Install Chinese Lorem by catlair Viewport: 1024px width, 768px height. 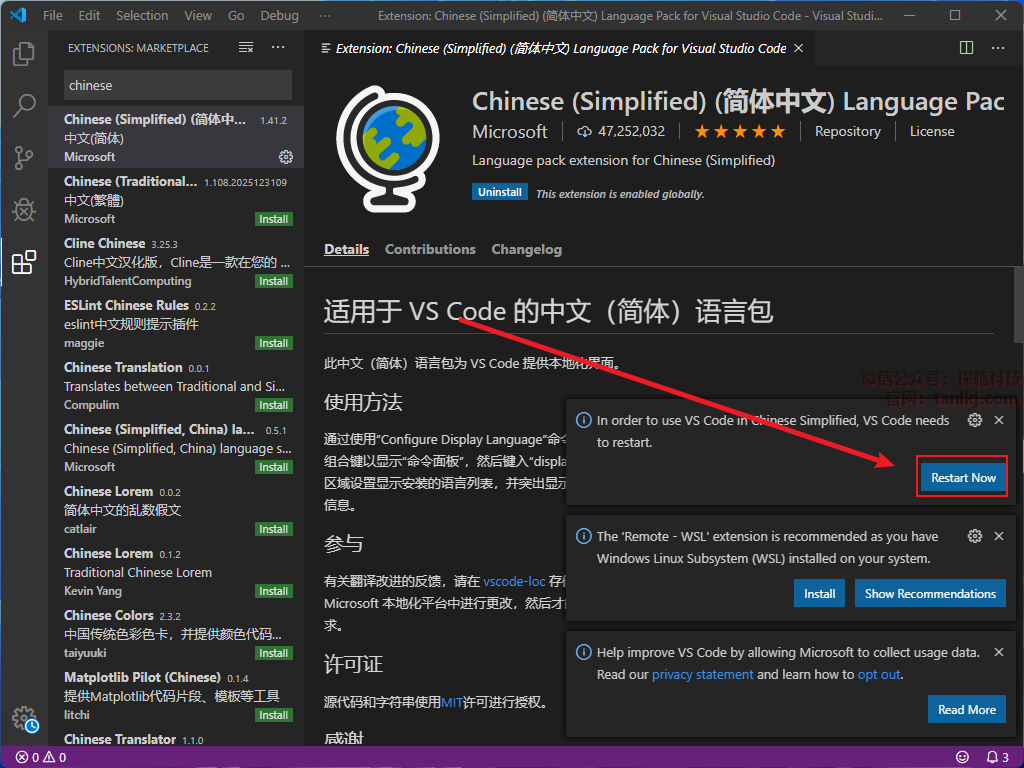[x=274, y=530]
